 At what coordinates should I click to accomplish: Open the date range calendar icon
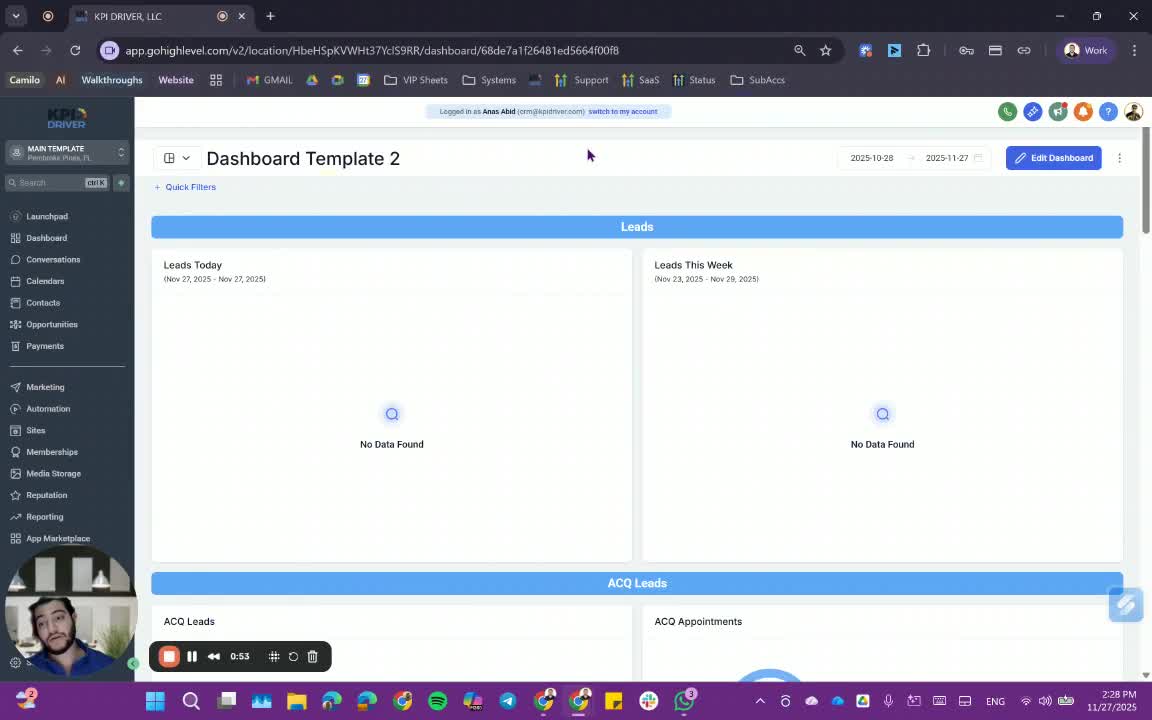(x=978, y=158)
